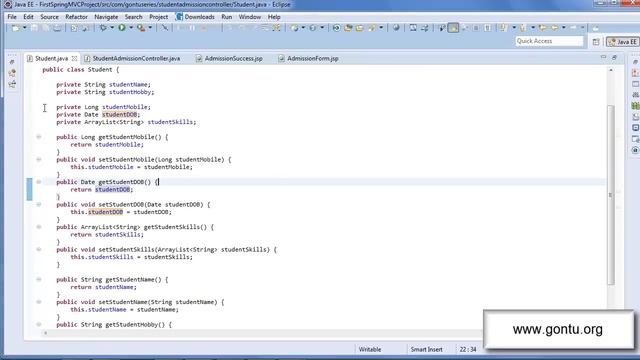This screenshot has width=640, height=360.
Task: Open the Search menu
Action: coord(133,17)
